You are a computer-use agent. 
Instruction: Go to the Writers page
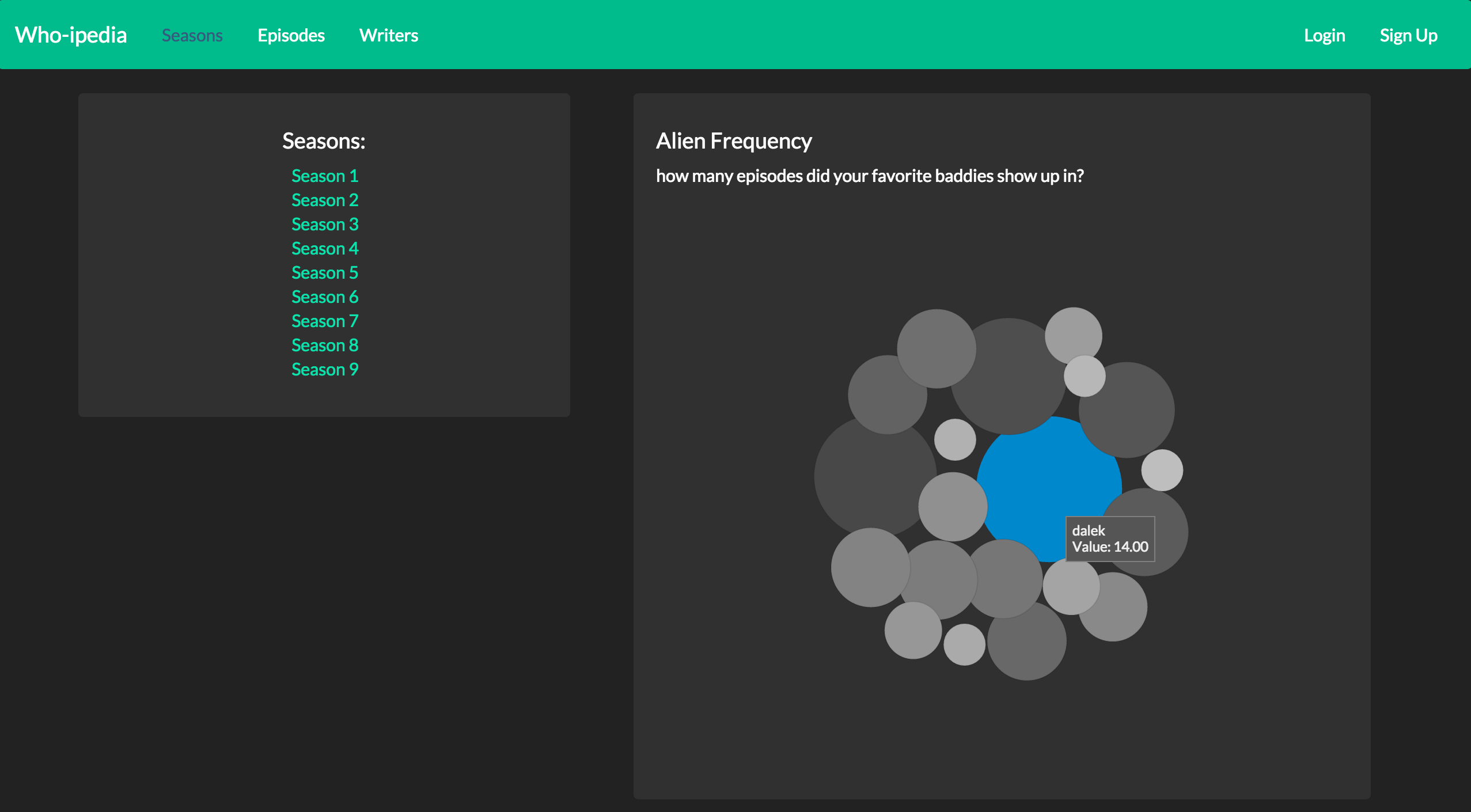pyautogui.click(x=389, y=35)
